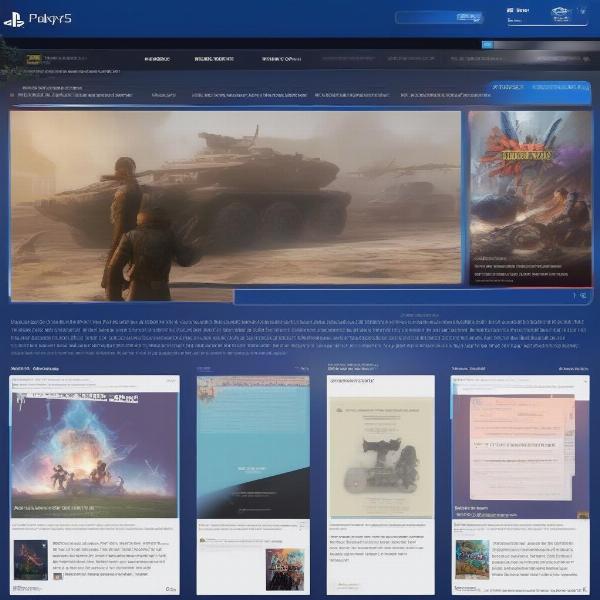Open the colorful game cover in the second card
600x600 pixels.
285,569
